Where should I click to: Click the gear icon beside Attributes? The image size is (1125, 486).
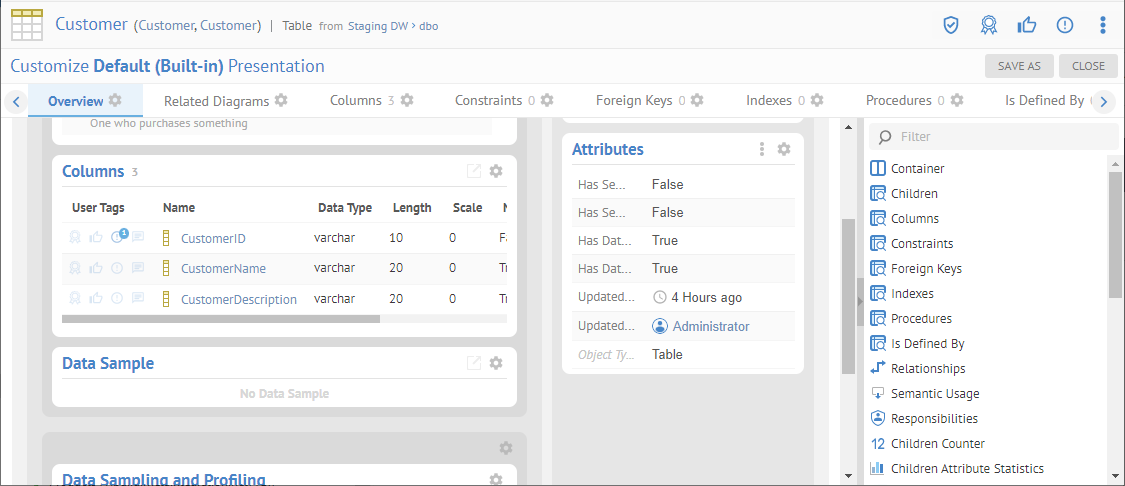[784, 149]
